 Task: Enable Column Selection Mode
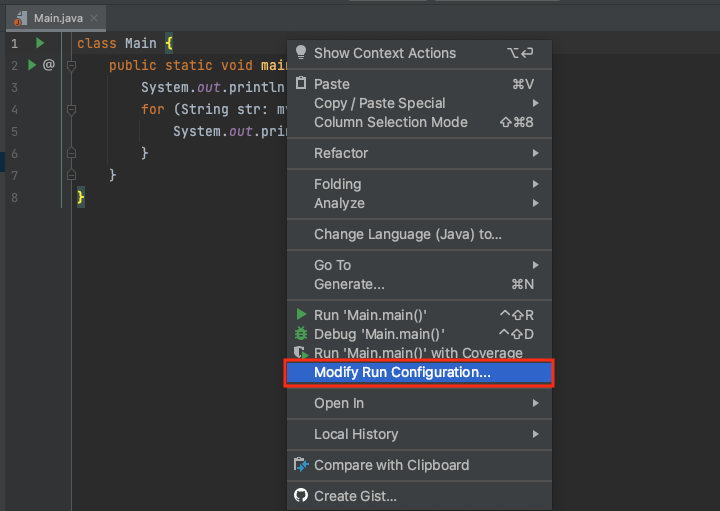419,122
